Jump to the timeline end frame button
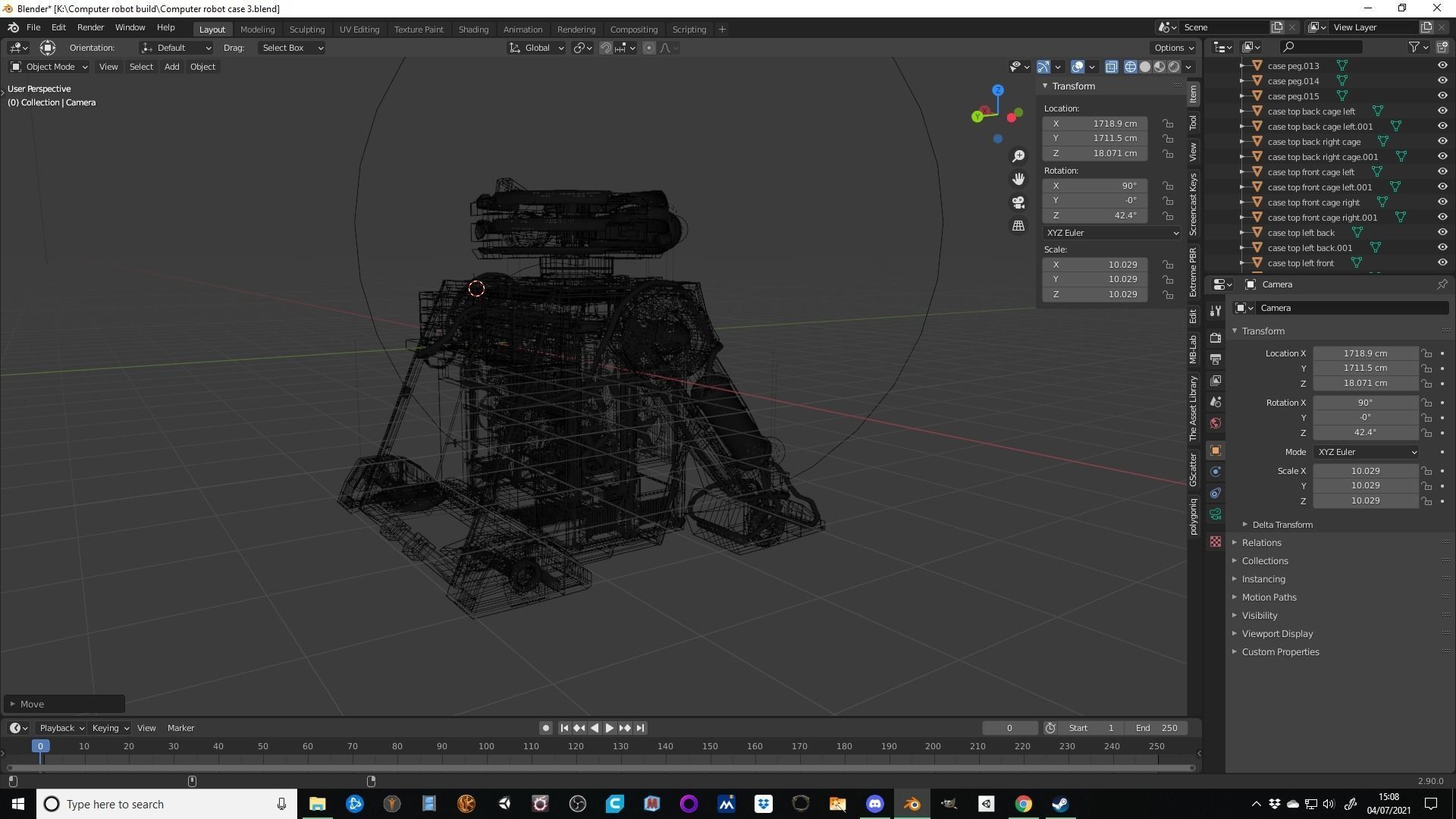1456x819 pixels. 640,728
